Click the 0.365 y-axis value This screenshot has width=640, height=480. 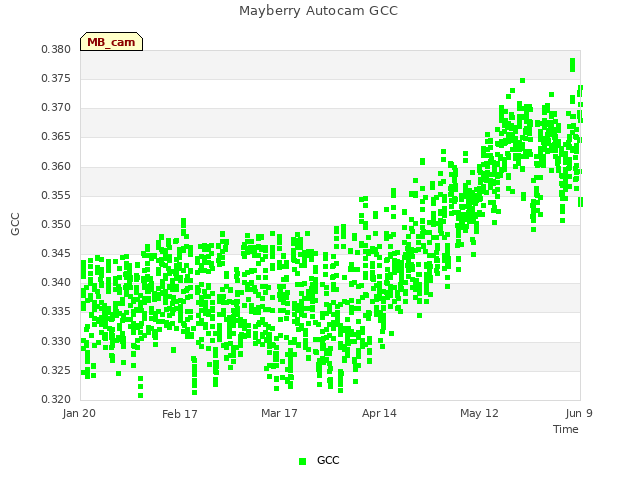[56, 136]
